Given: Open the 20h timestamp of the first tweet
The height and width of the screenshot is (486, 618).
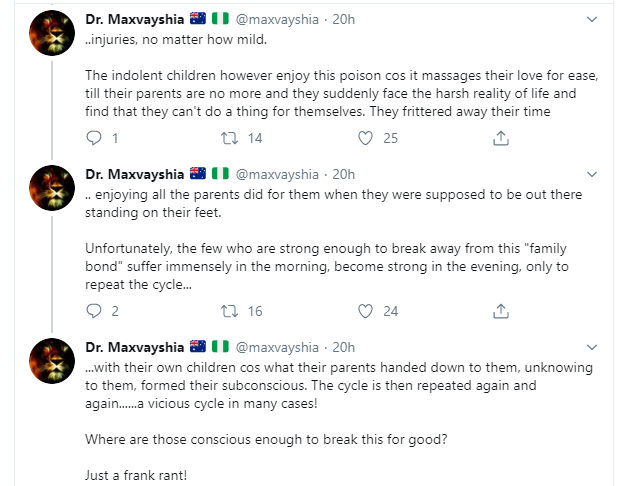Looking at the screenshot, I should pyautogui.click(x=343, y=19).
